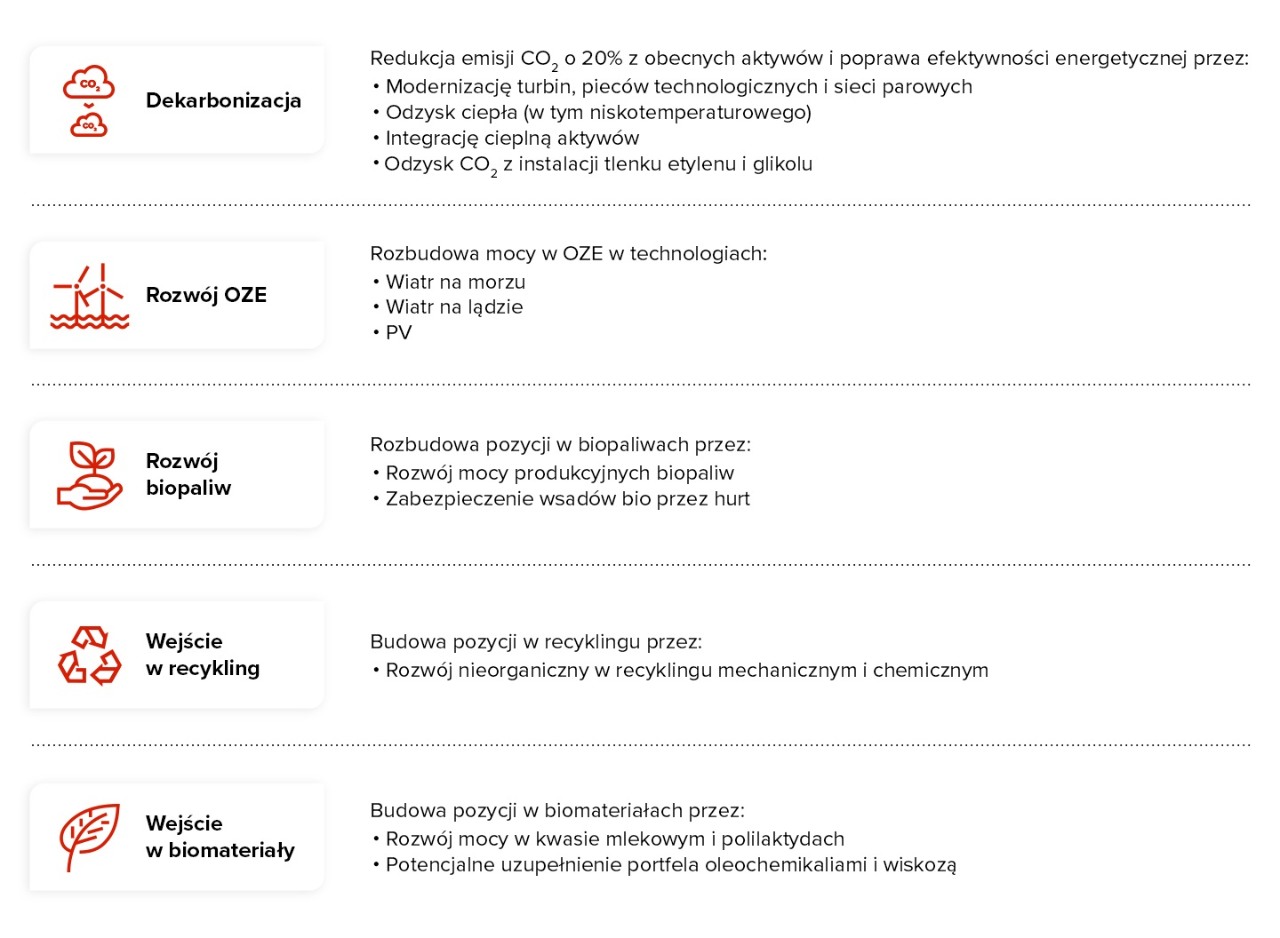Open the Rozwój biopaliw card

pos(188,475)
